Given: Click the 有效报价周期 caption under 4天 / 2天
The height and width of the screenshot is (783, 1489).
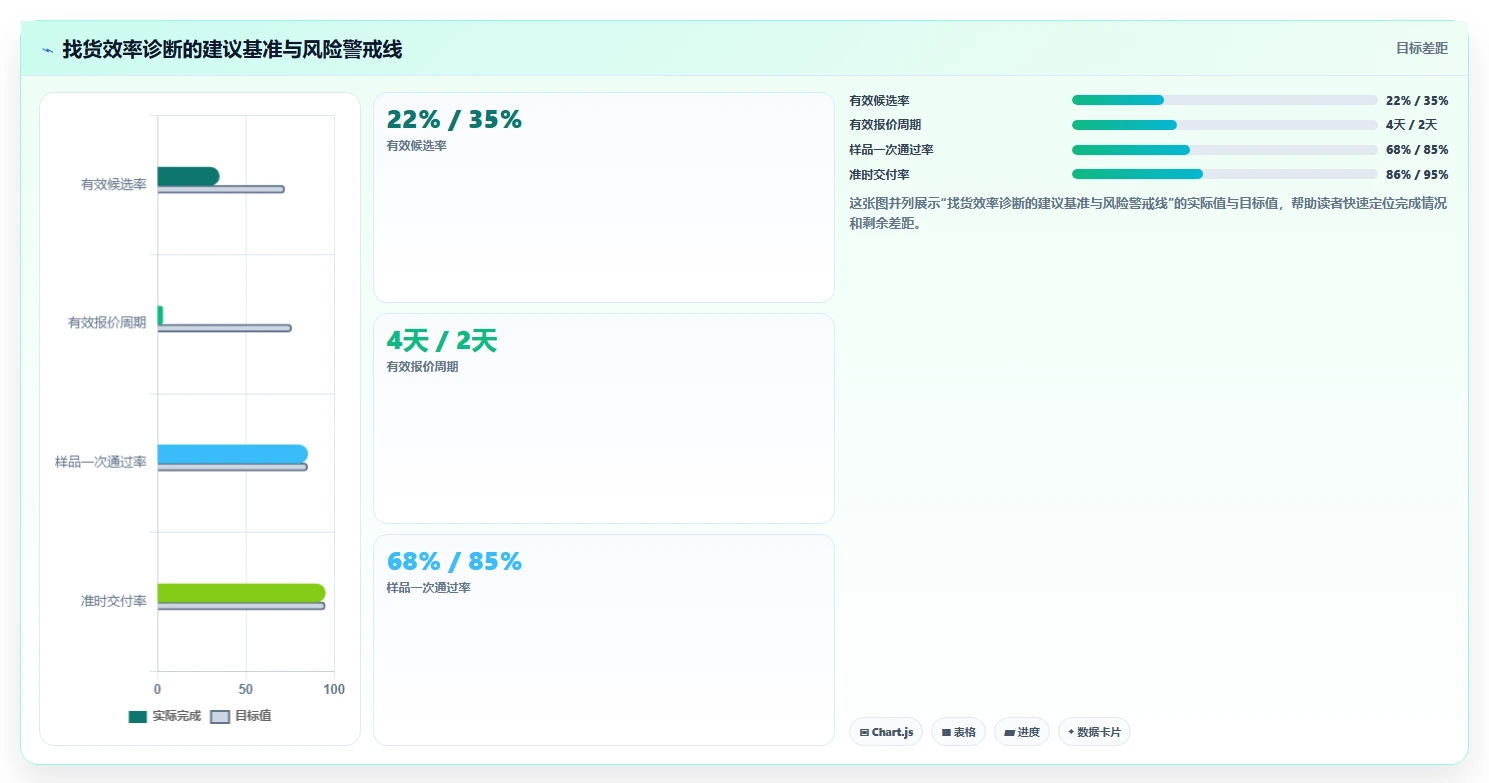Looking at the screenshot, I should click(422, 367).
